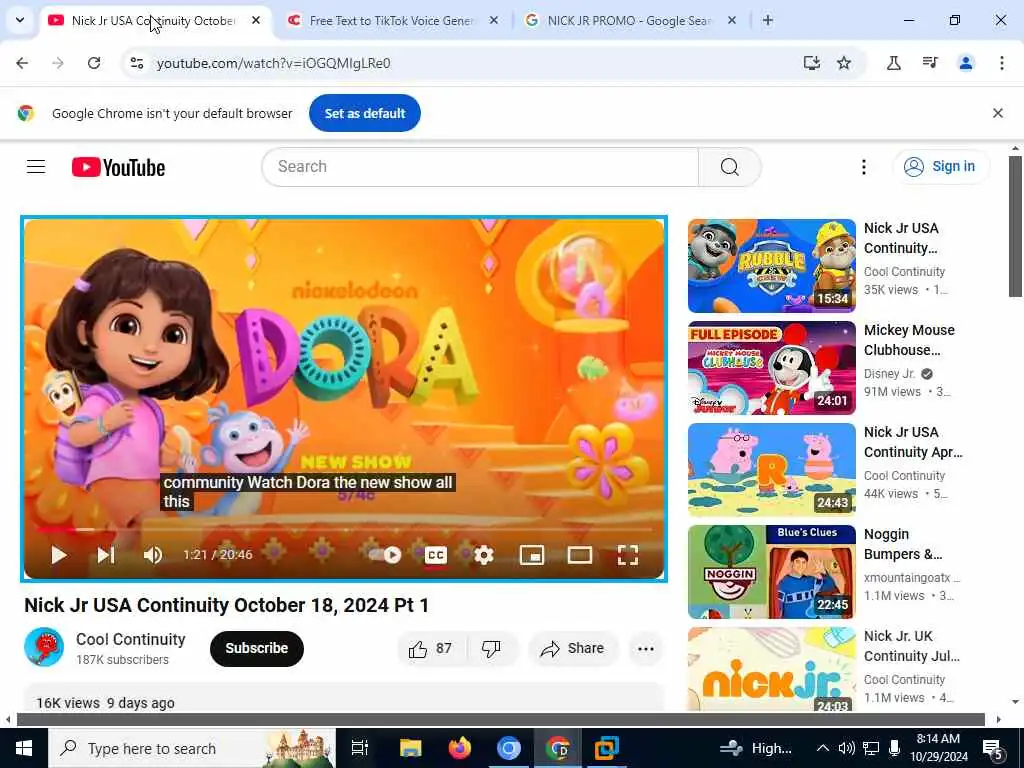Share the video

tap(573, 648)
